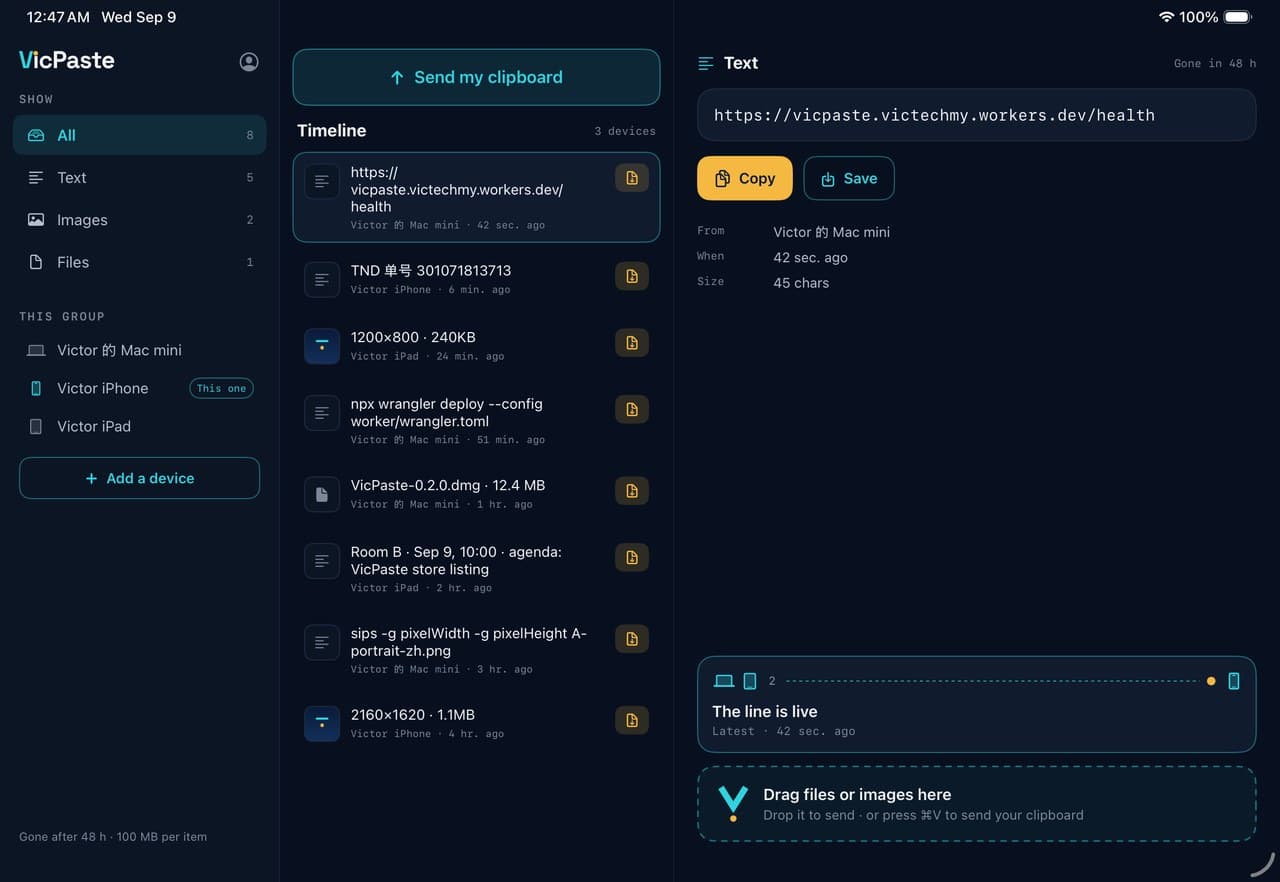
Task: Open the VicPaste-0.2.0.dmg · 12.4 MB entry
Action: [477, 493]
